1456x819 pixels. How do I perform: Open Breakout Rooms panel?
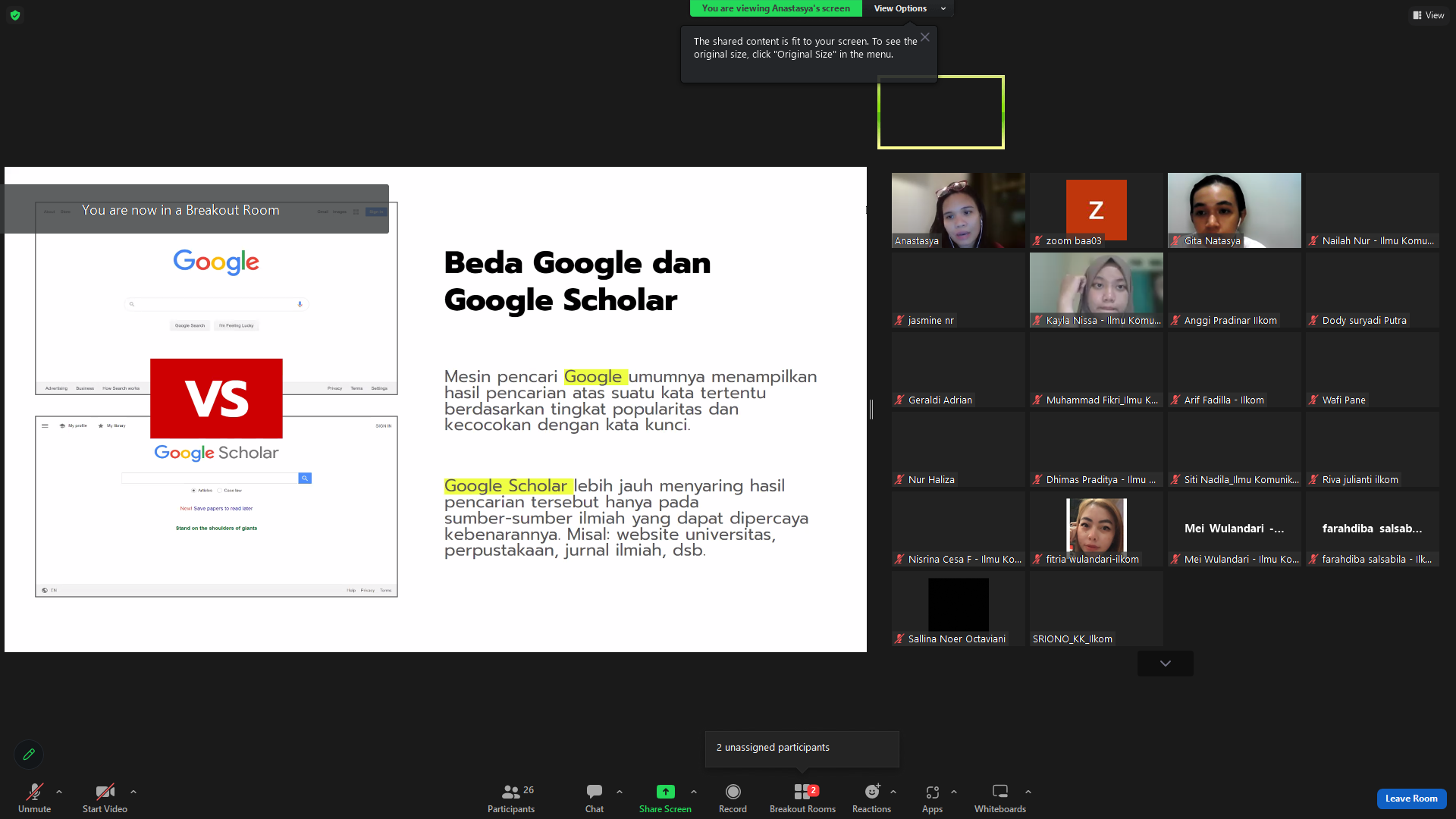tap(802, 799)
